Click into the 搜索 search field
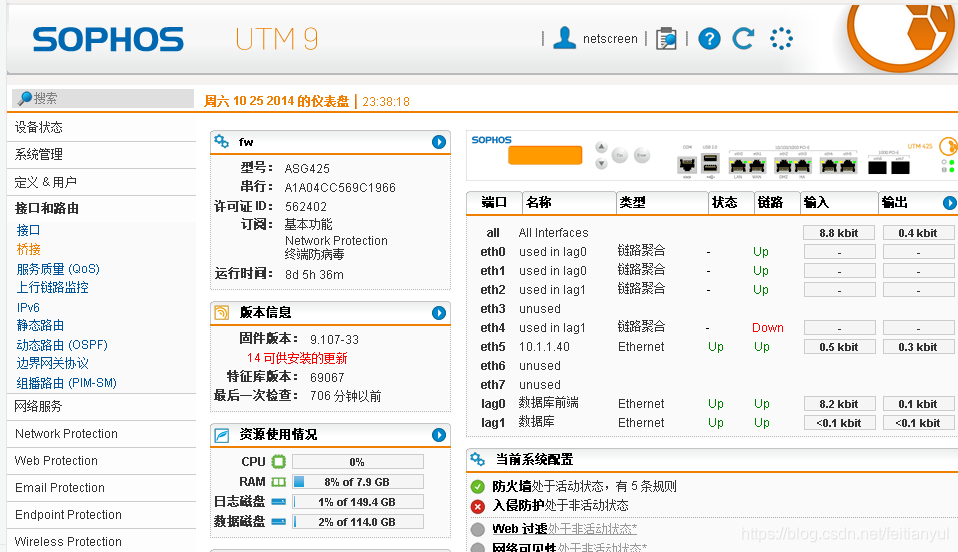The image size is (958, 552). click(x=103, y=98)
